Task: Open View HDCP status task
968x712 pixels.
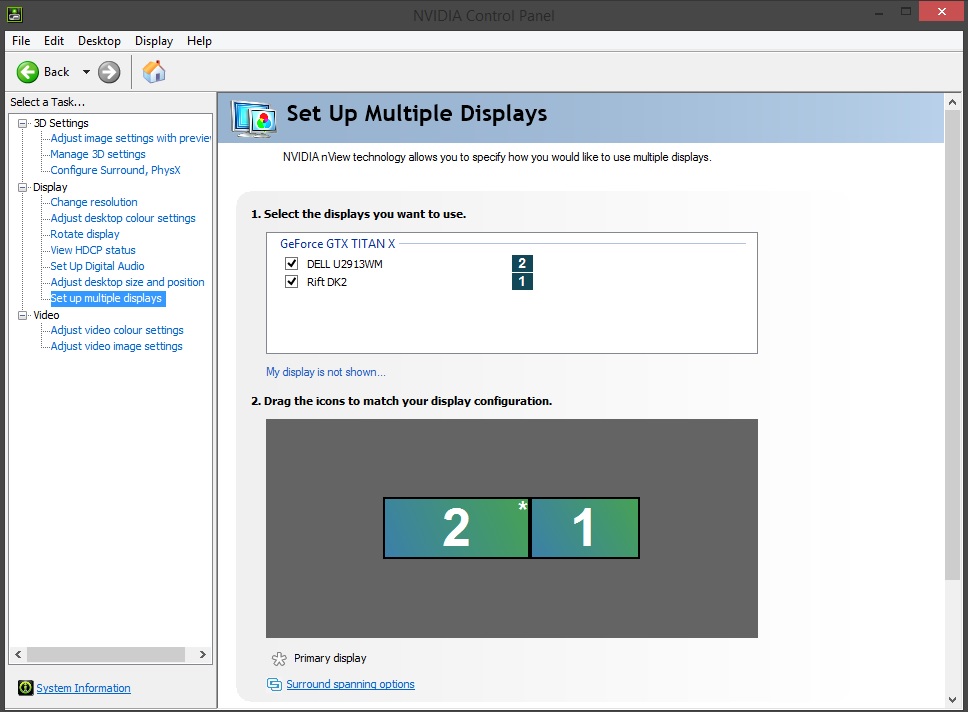Action: (93, 251)
